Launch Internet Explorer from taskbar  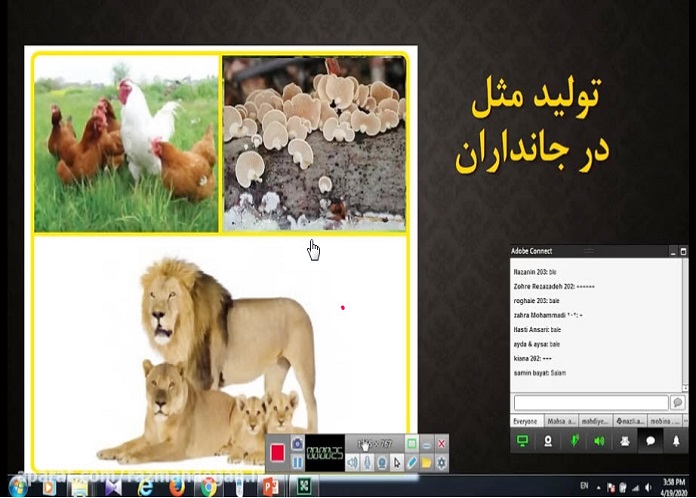[145, 487]
